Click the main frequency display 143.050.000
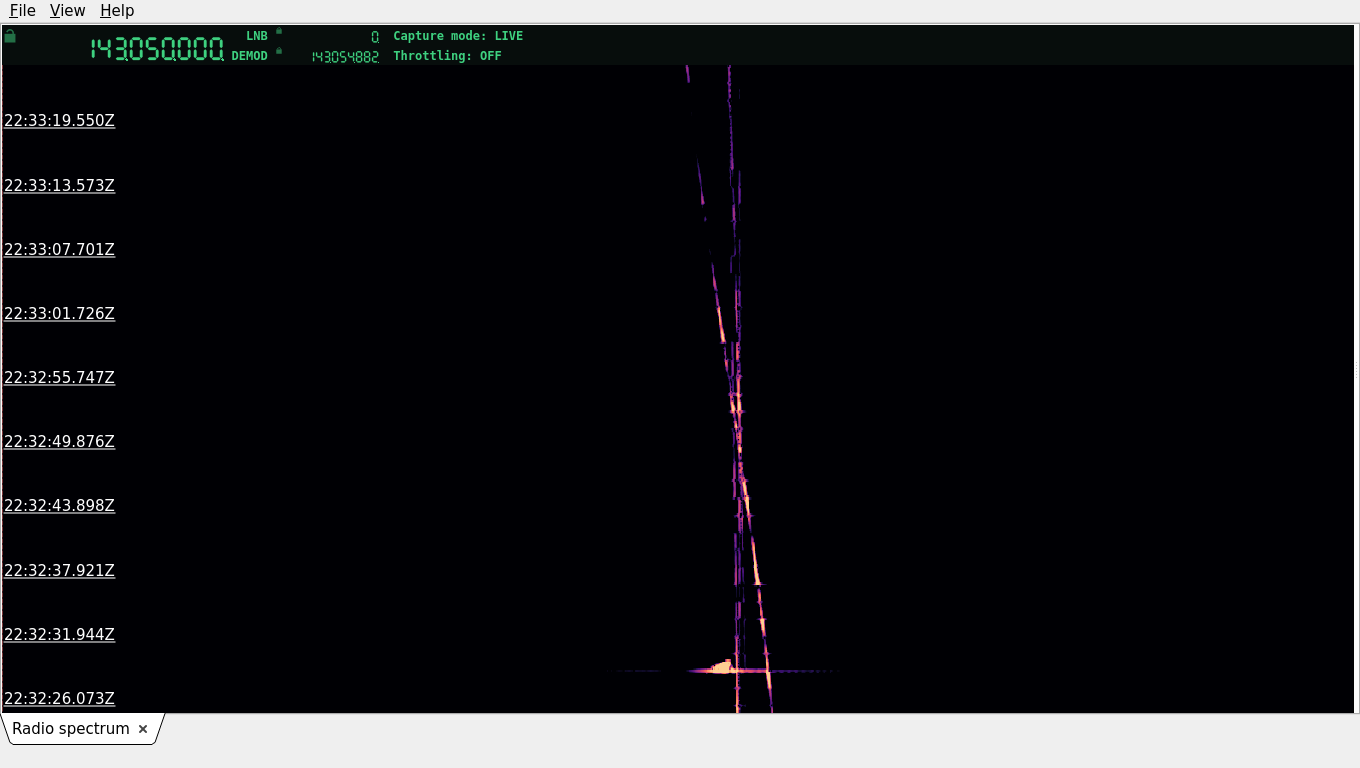The width and height of the screenshot is (1360, 768). pyautogui.click(x=157, y=49)
